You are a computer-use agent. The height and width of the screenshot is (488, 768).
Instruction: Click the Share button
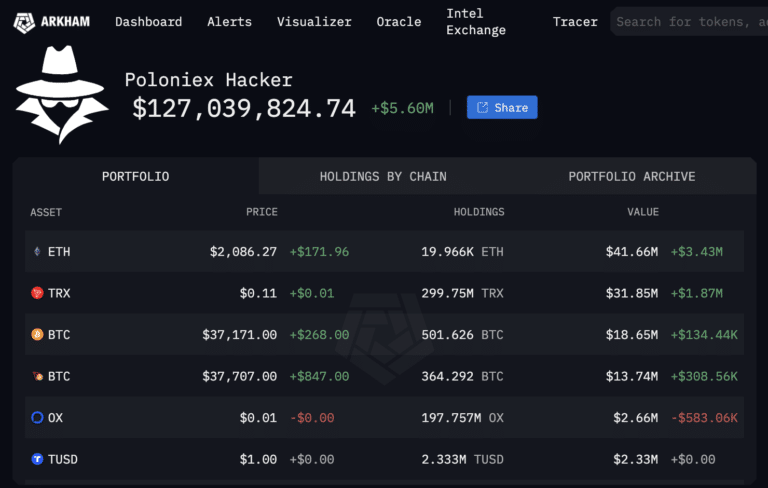pos(502,107)
